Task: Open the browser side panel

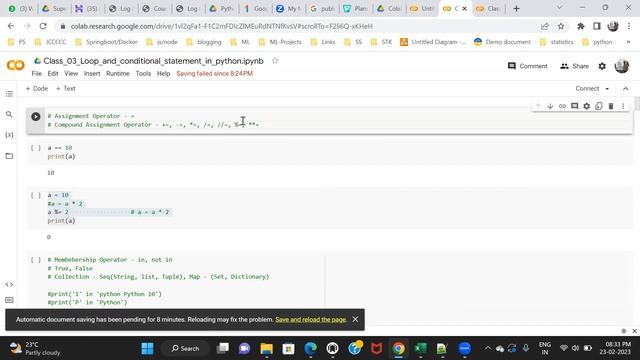Action: pyautogui.click(x=597, y=26)
